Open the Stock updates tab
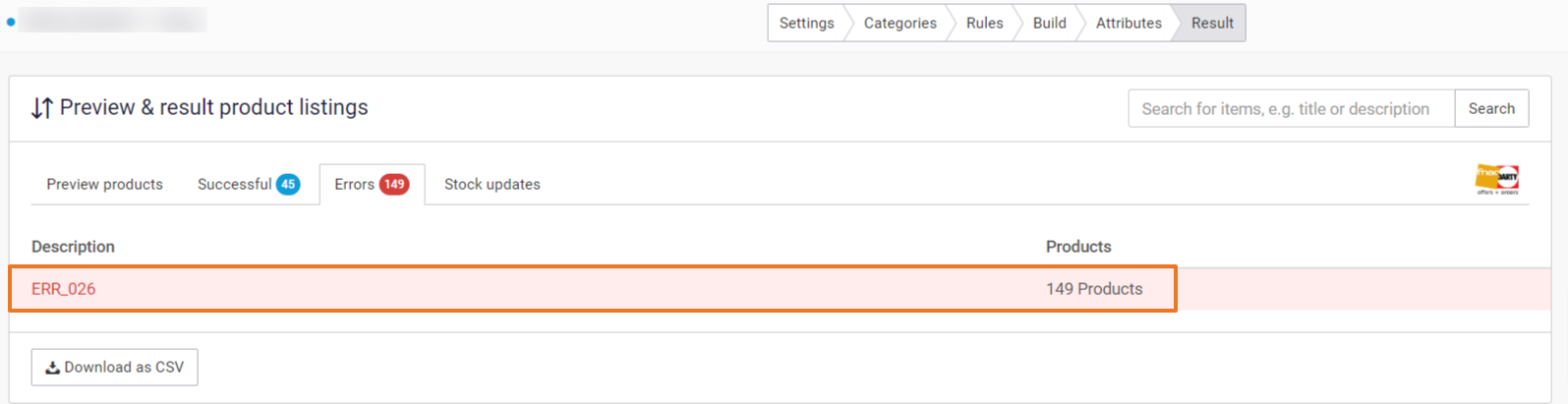Image resolution: width=1568 pixels, height=404 pixels. pos(493,184)
